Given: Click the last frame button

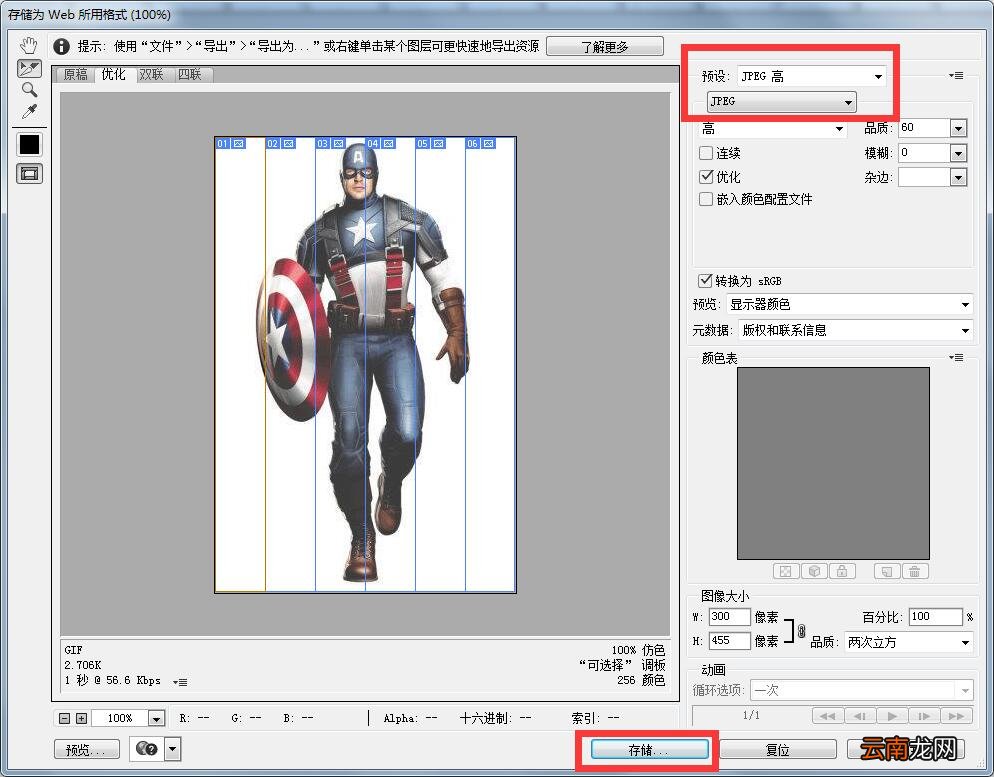Looking at the screenshot, I should point(957,716).
